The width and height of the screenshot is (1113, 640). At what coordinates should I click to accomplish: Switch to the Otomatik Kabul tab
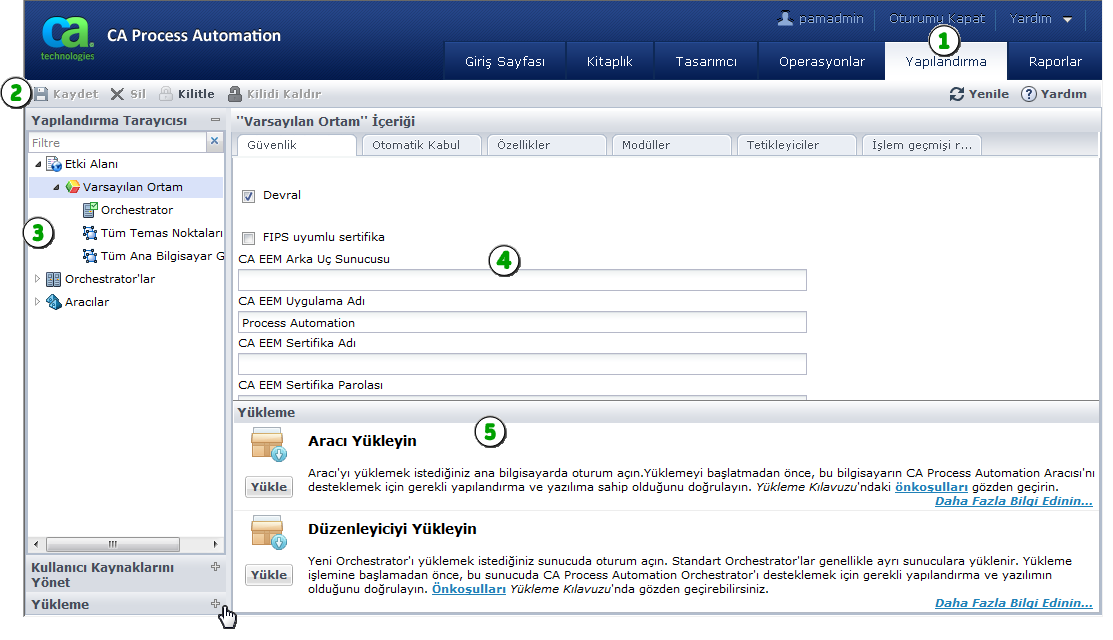point(416,145)
